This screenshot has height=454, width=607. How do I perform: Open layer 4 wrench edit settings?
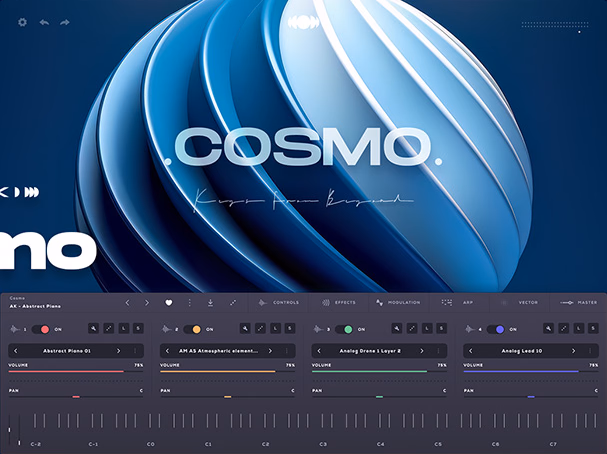click(549, 329)
